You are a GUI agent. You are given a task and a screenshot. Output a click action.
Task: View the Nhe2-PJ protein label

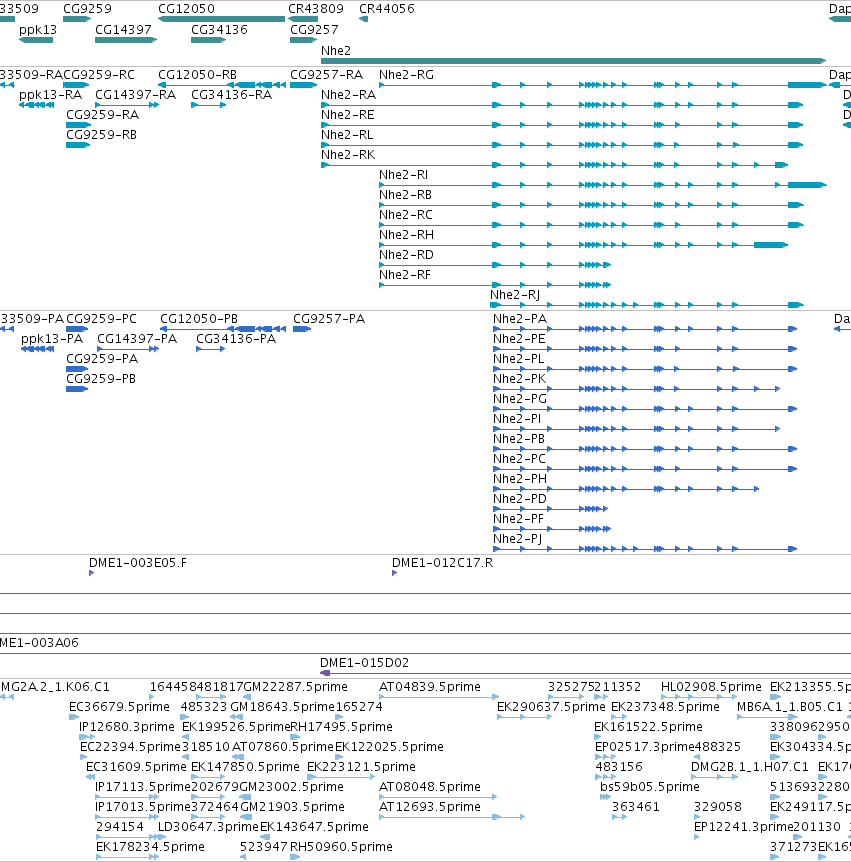point(517,539)
